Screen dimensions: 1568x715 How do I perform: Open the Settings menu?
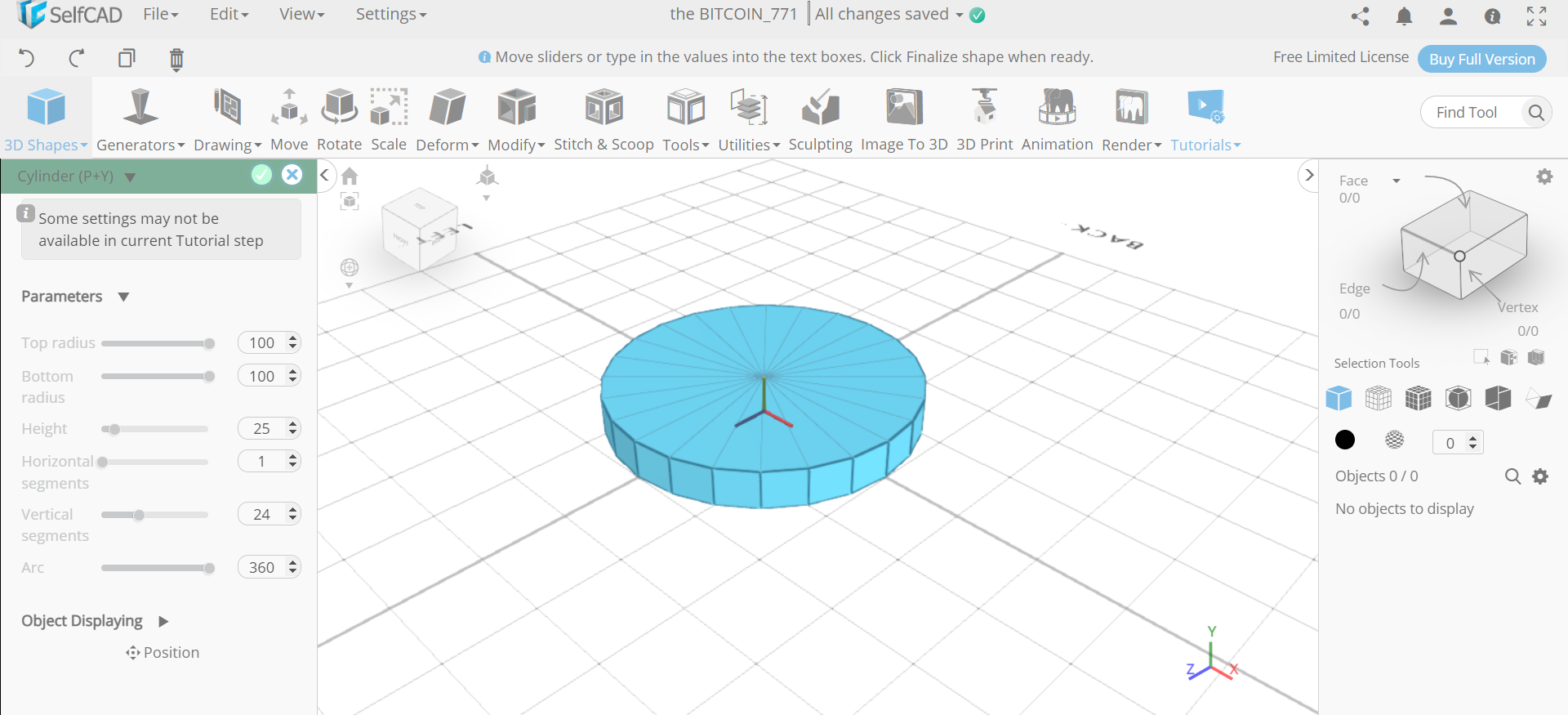(390, 14)
